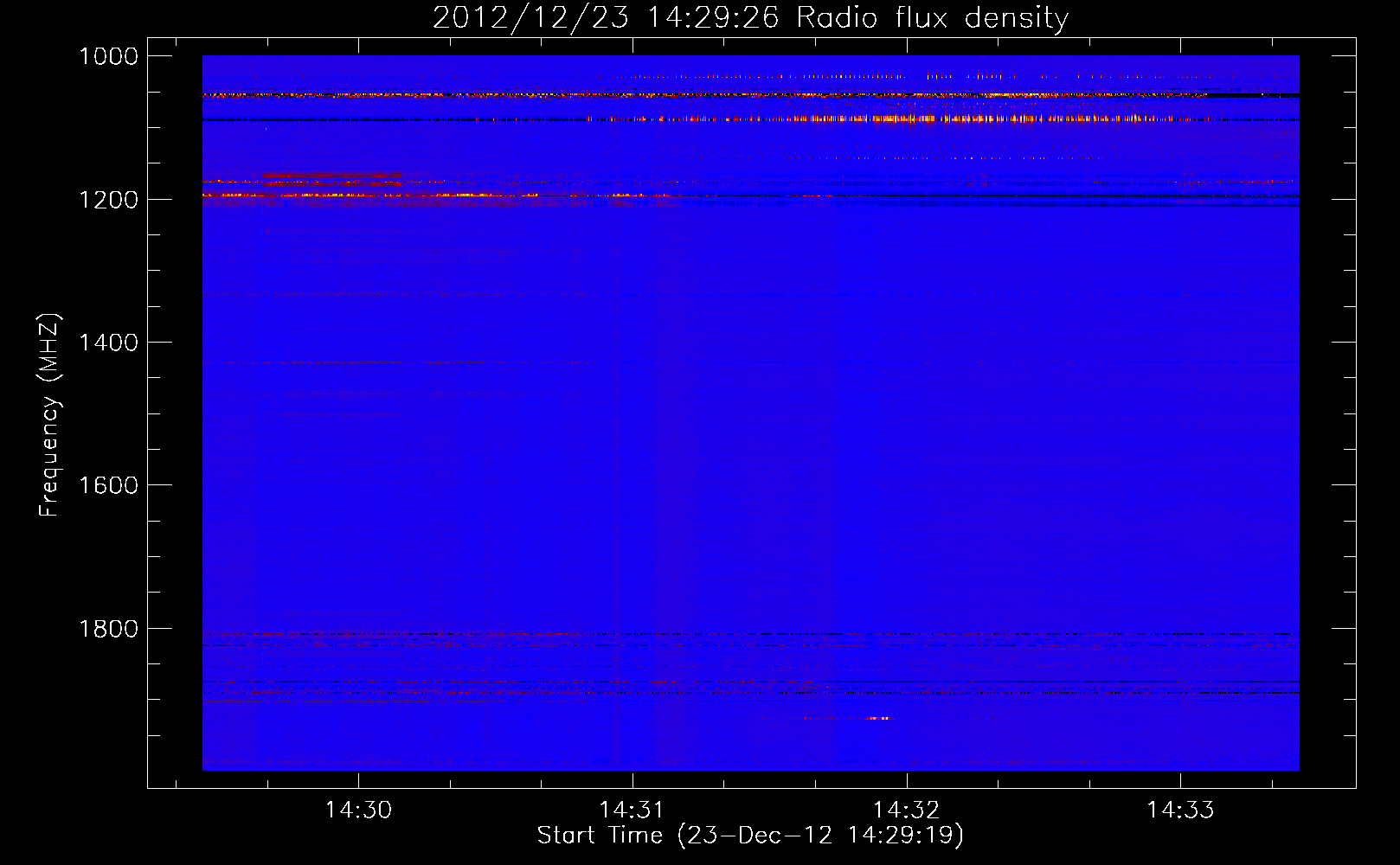Click the 14:31 time tick label
The width and height of the screenshot is (1400, 865).
pos(633,811)
